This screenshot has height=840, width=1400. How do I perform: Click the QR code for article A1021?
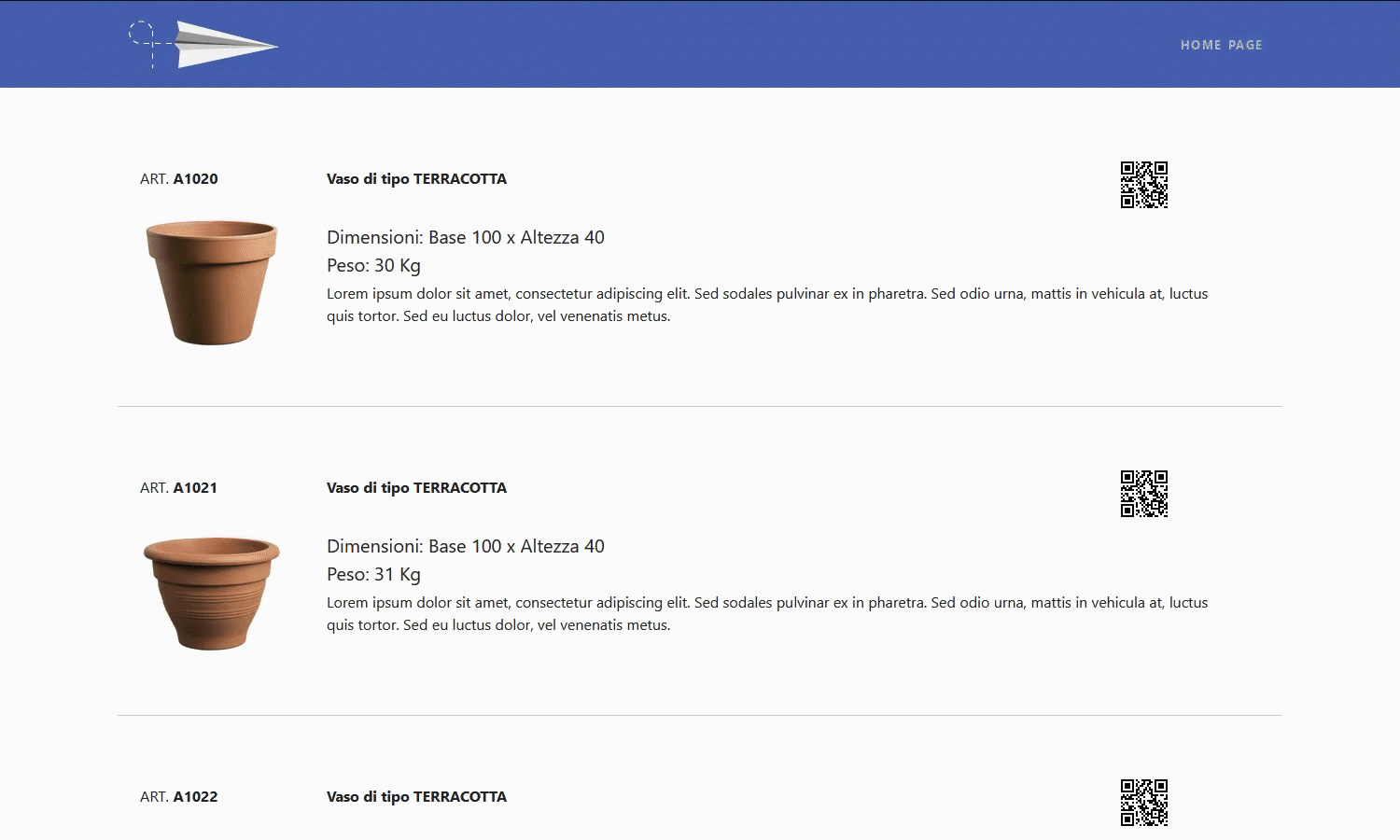tap(1144, 494)
